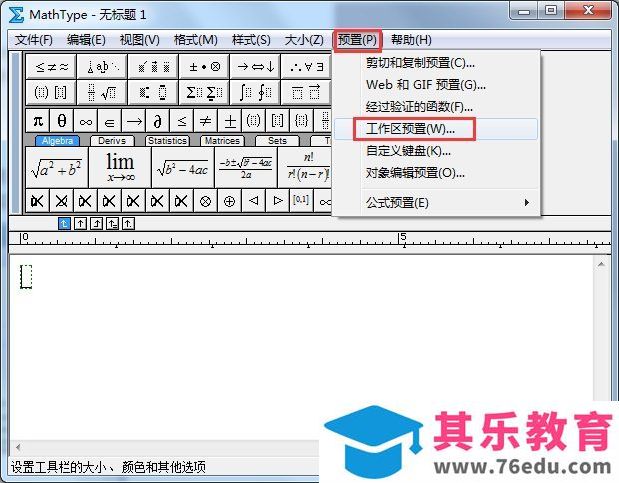Open the relational symbols palette (≤≠≈)
The width and height of the screenshot is (619, 483).
51,67
